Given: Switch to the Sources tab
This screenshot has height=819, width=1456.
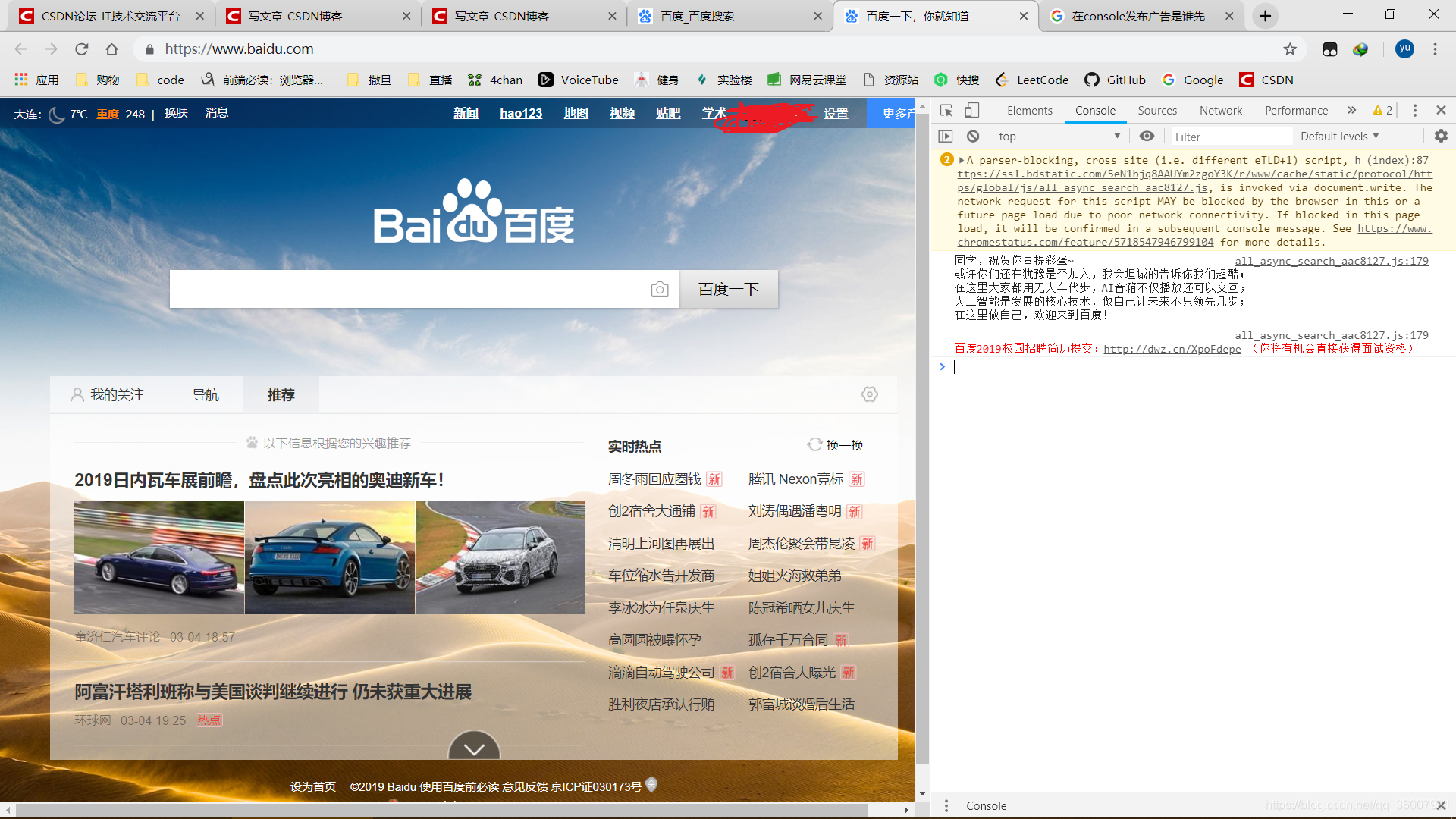Looking at the screenshot, I should click(1157, 111).
